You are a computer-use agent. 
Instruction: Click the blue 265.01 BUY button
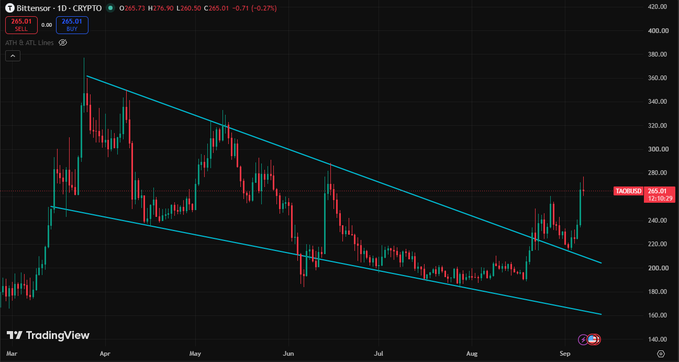72,25
